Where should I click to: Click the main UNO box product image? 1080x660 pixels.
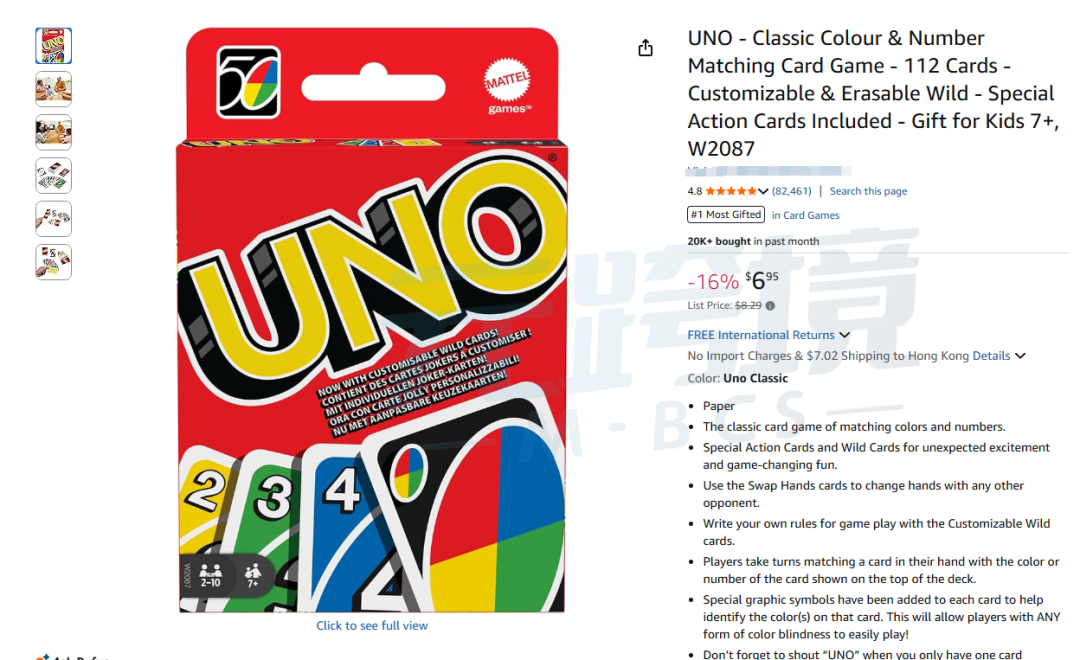373,320
